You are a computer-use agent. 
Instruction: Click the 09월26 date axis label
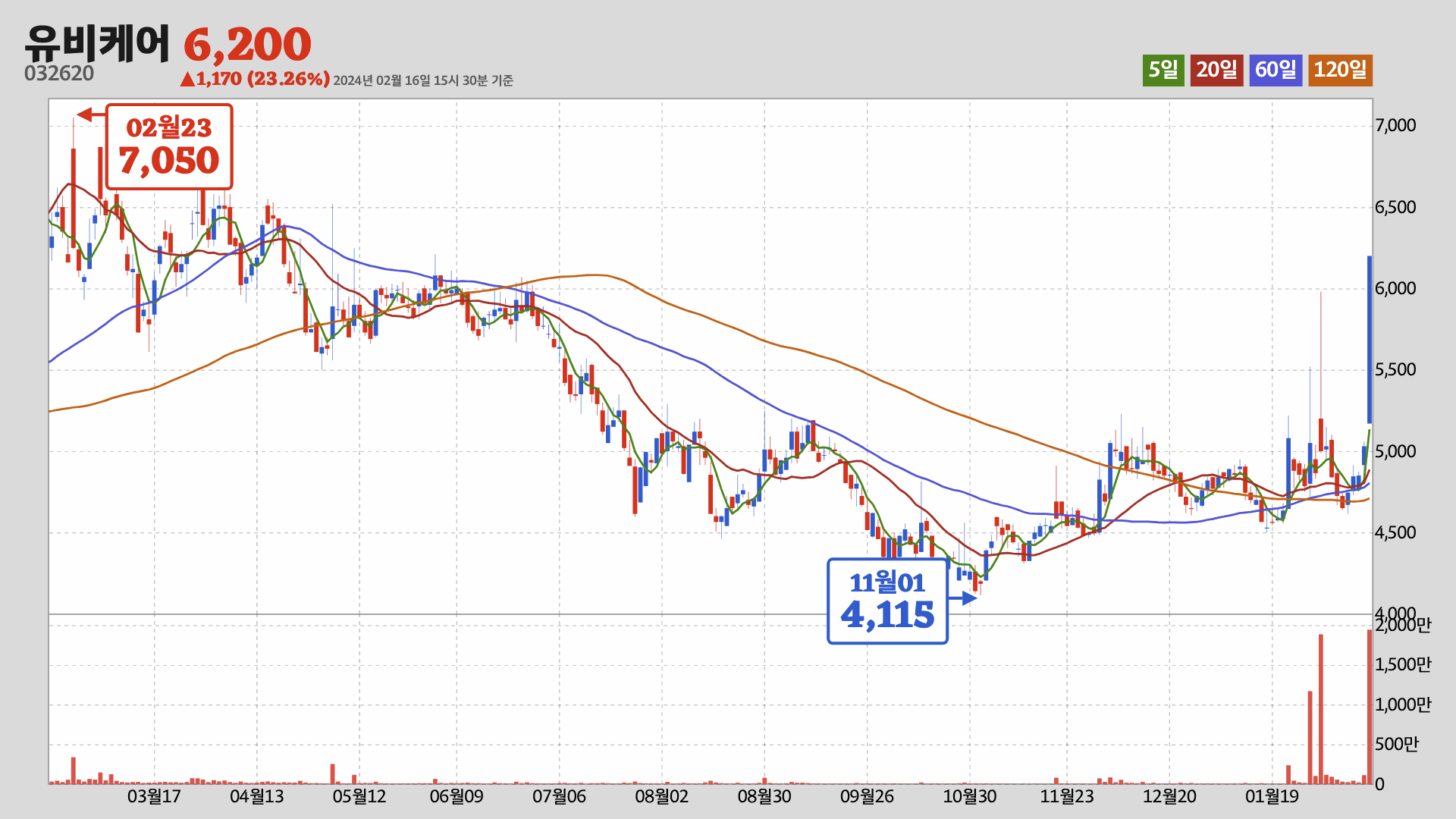pyautogui.click(x=867, y=796)
